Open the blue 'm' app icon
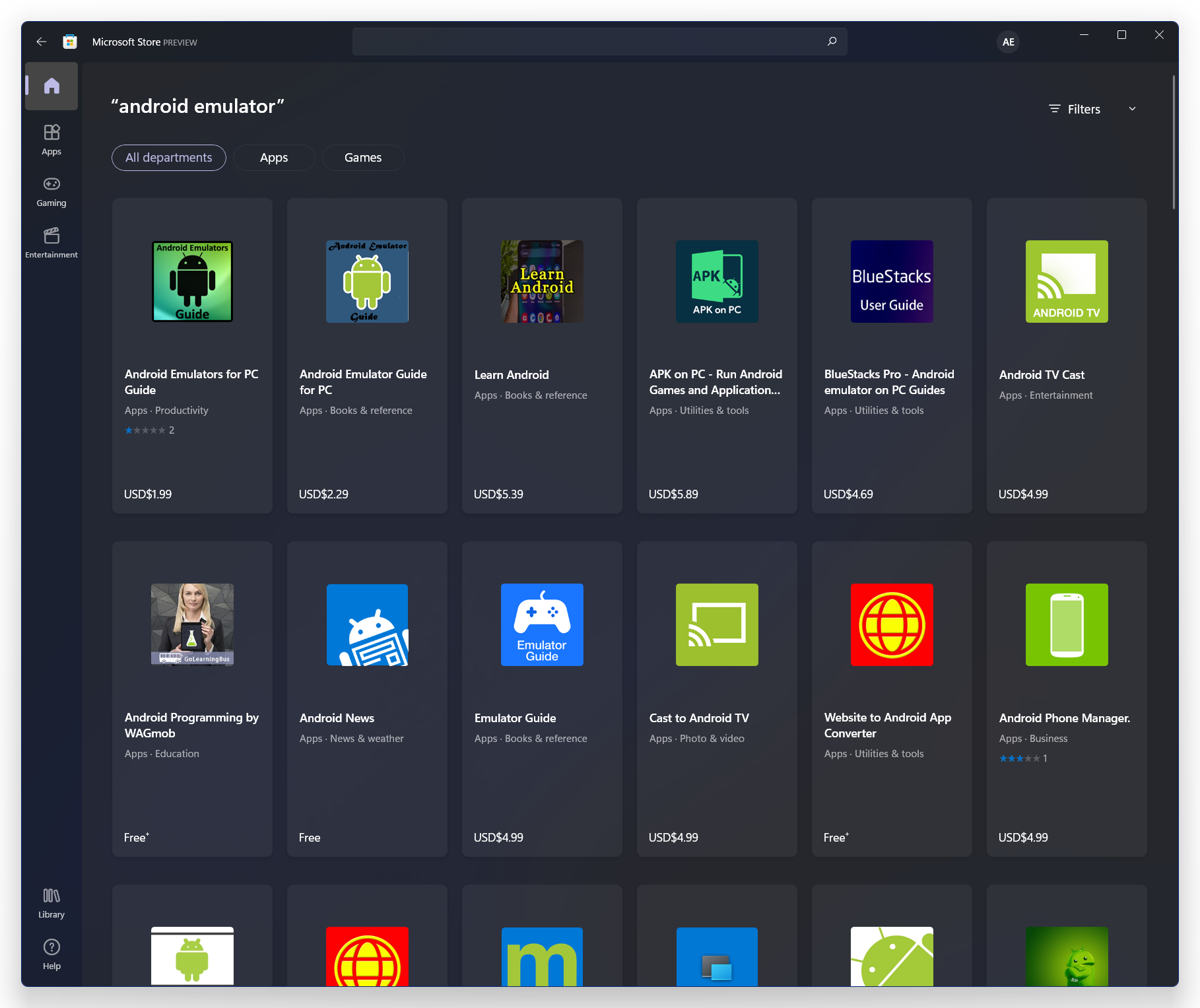1200x1008 pixels. 542,957
